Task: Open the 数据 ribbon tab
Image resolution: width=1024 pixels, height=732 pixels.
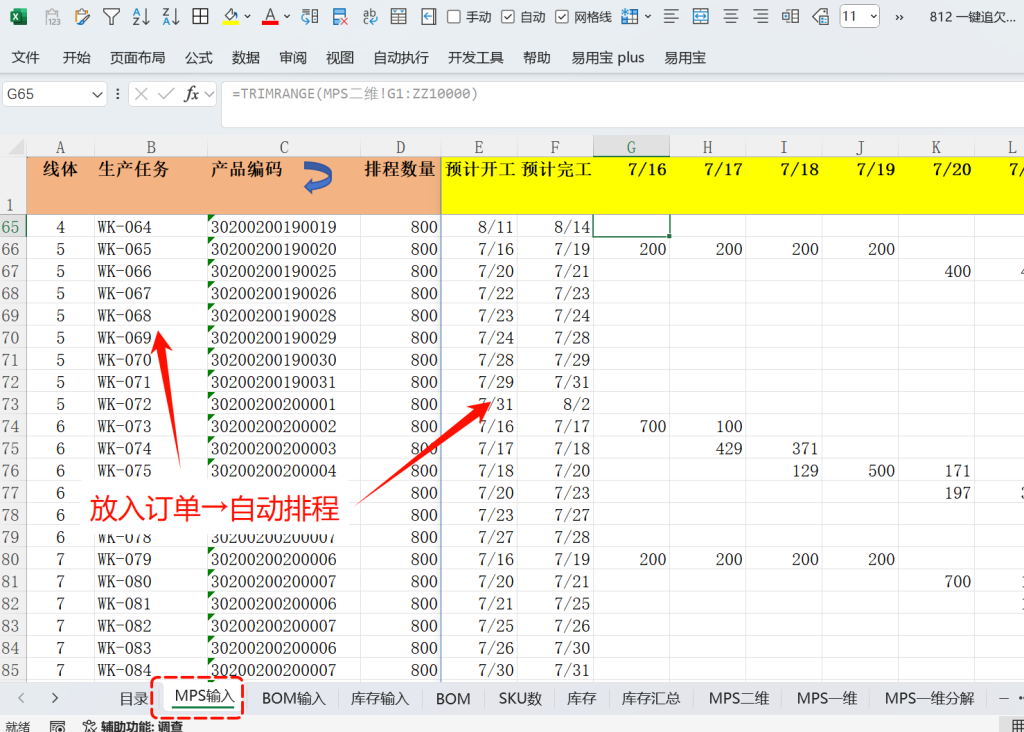Action: tap(246, 57)
